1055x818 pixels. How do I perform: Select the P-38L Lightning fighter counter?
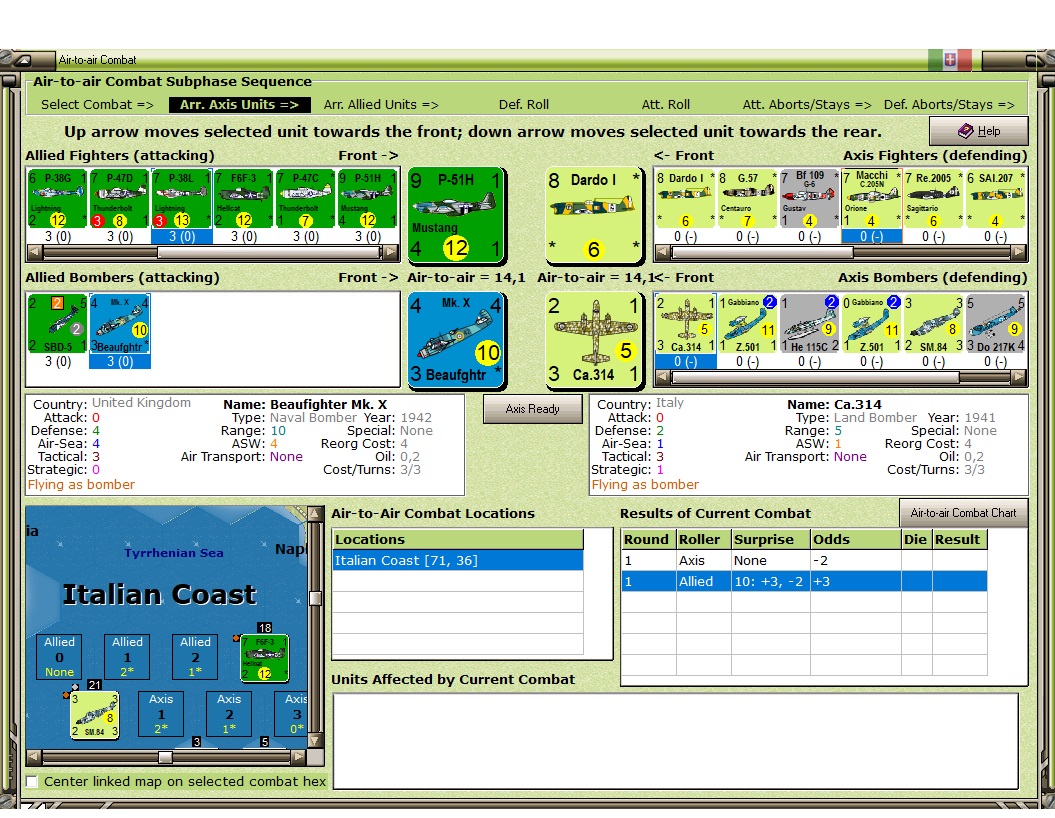[x=182, y=198]
